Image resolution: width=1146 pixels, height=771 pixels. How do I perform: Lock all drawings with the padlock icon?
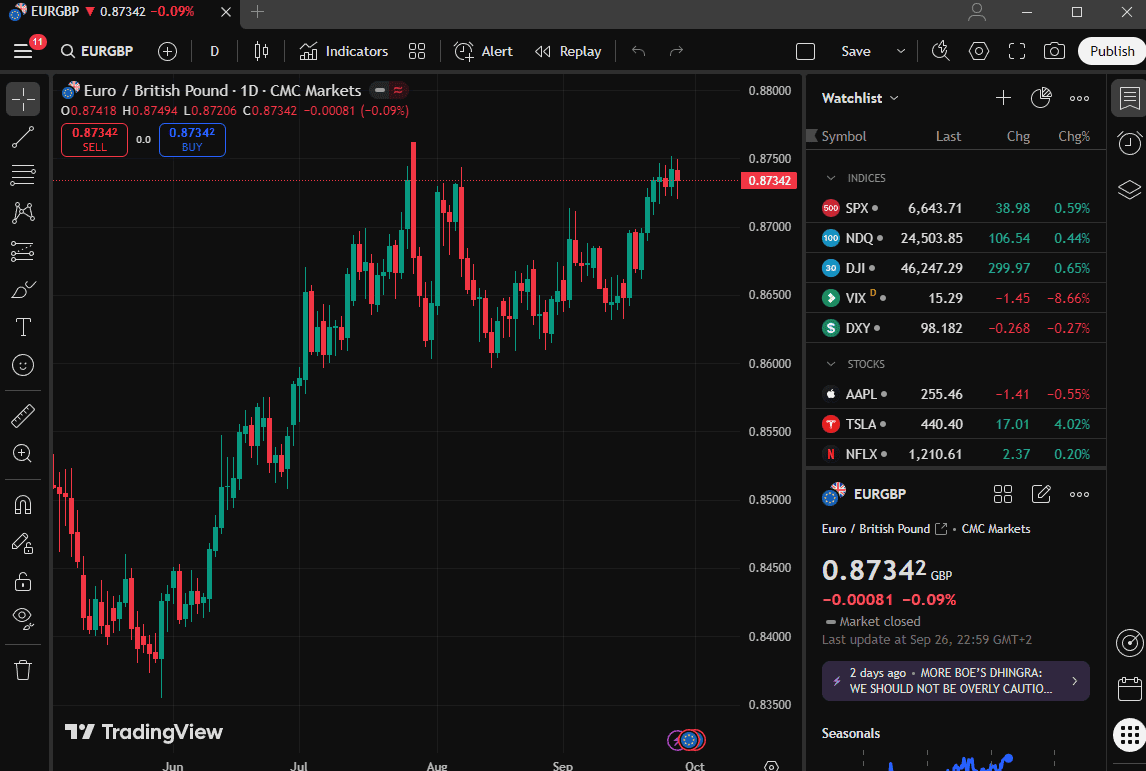point(22,581)
